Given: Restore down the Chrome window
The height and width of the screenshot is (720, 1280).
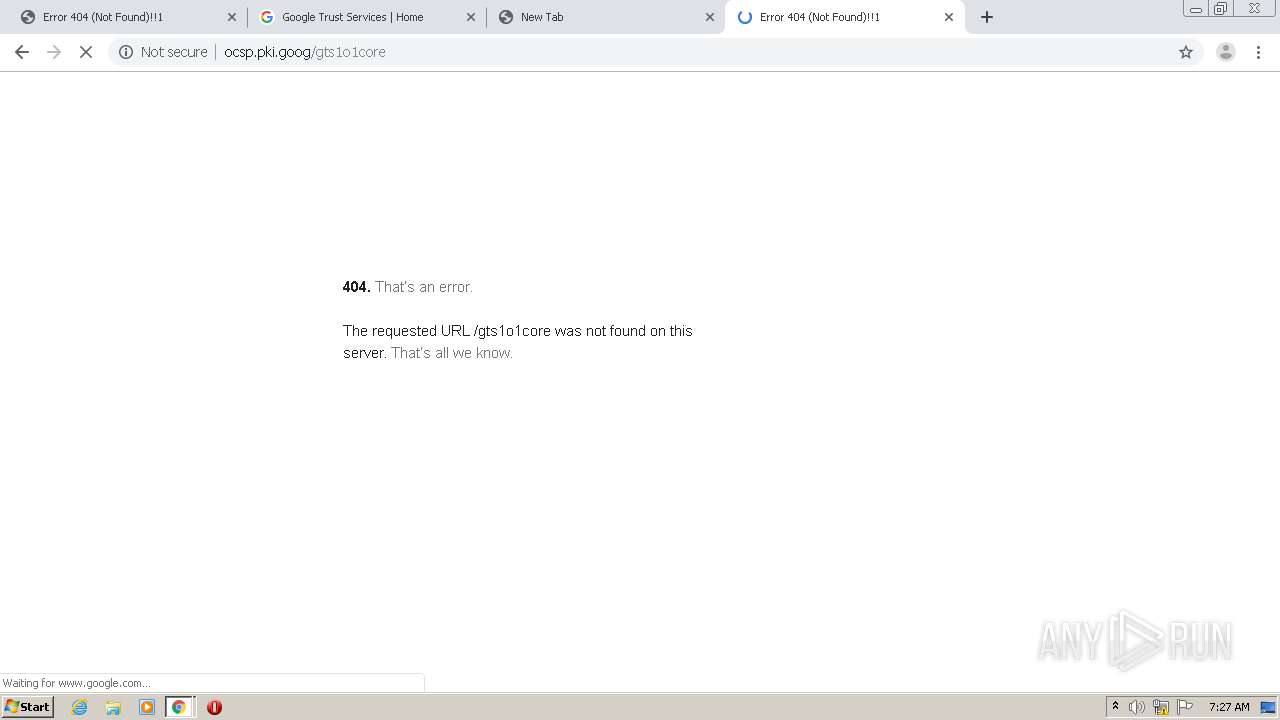Looking at the screenshot, I should [x=1221, y=9].
